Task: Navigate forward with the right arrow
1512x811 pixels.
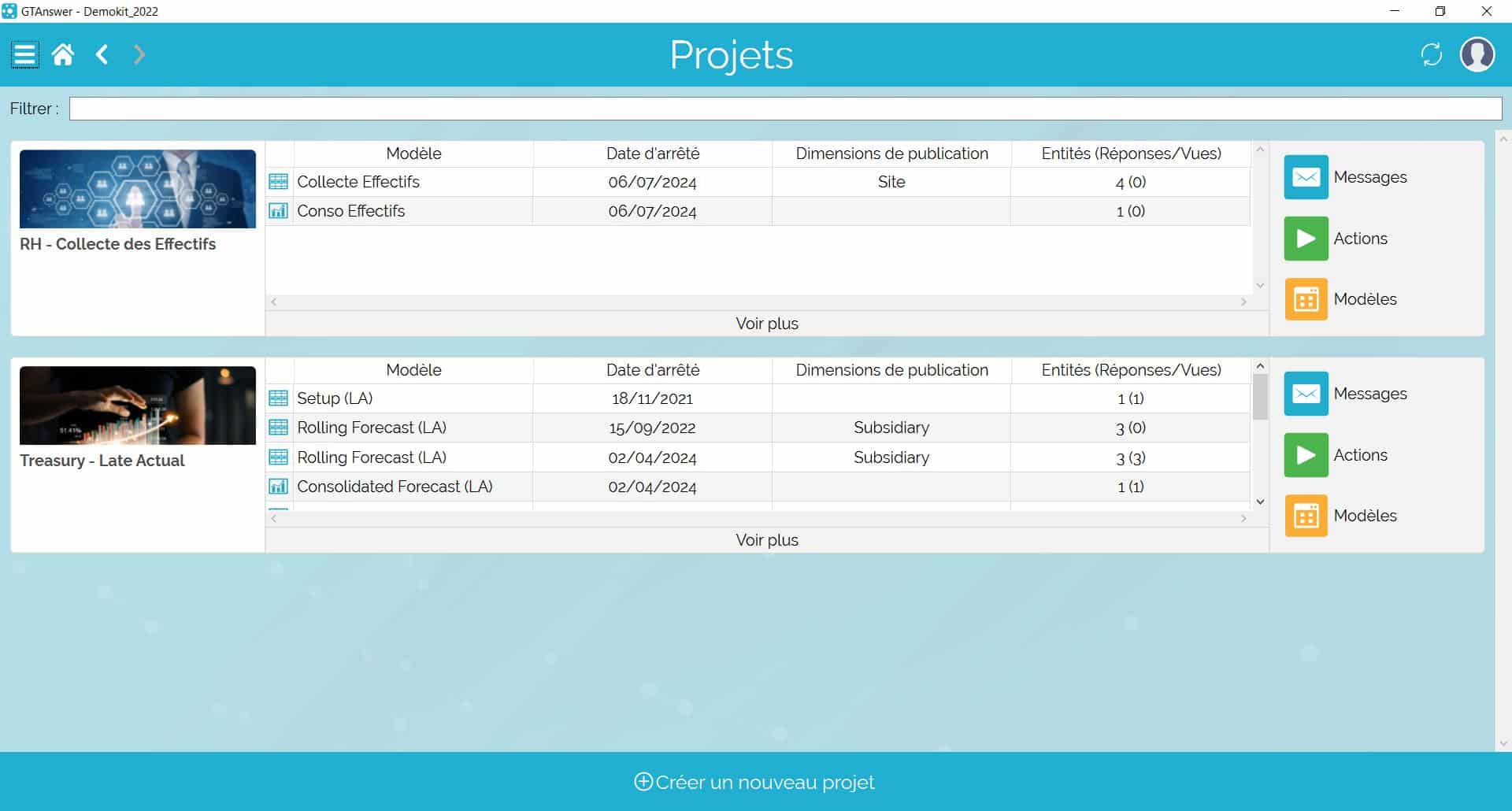Action: pos(139,54)
